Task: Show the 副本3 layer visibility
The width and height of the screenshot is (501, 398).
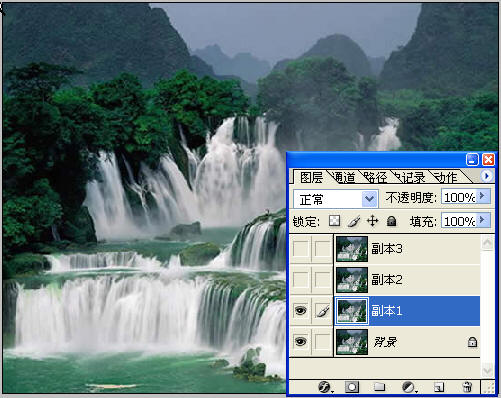Action: (x=300, y=249)
